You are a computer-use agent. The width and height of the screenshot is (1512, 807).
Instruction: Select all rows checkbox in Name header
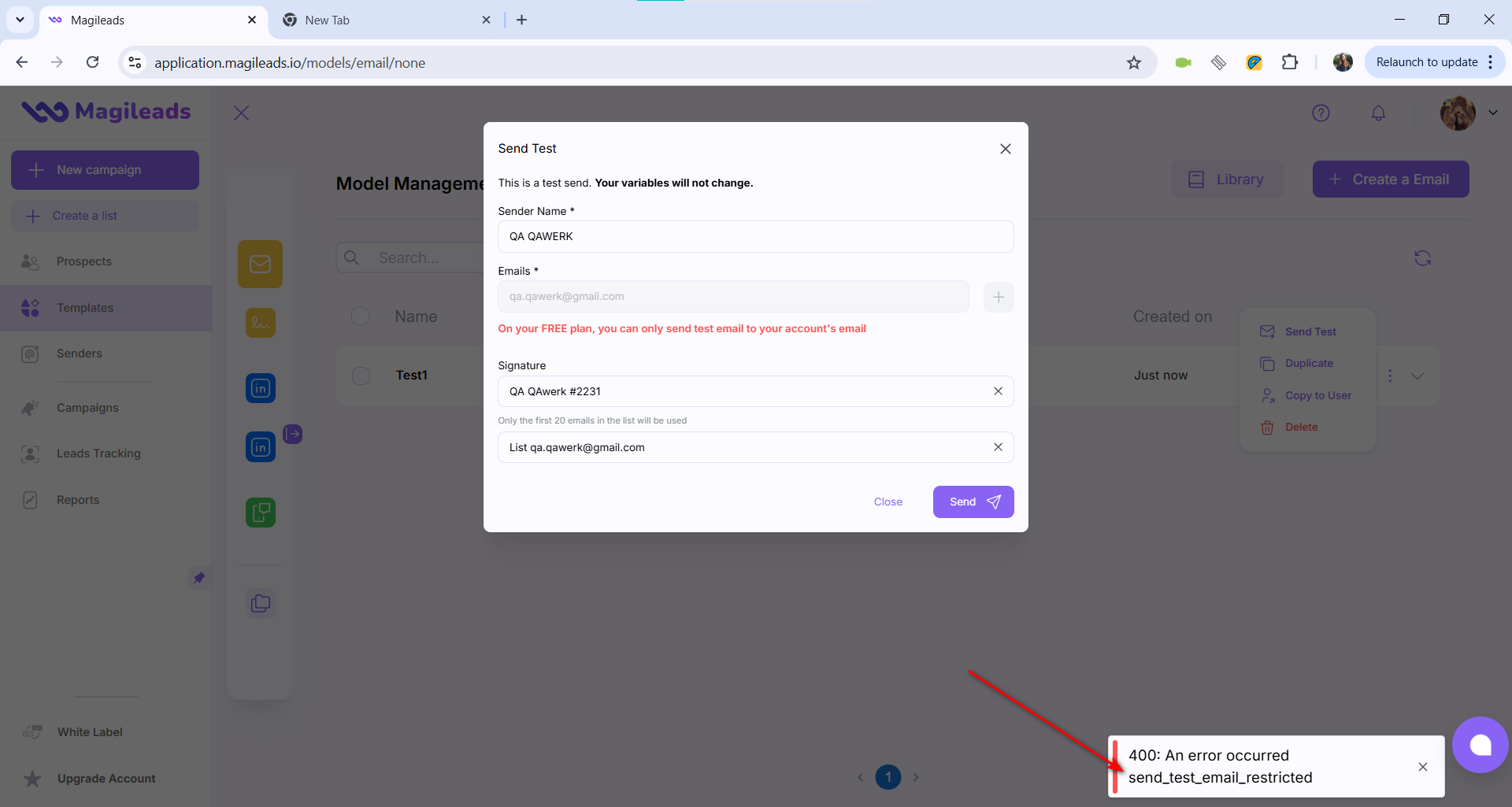(x=361, y=317)
